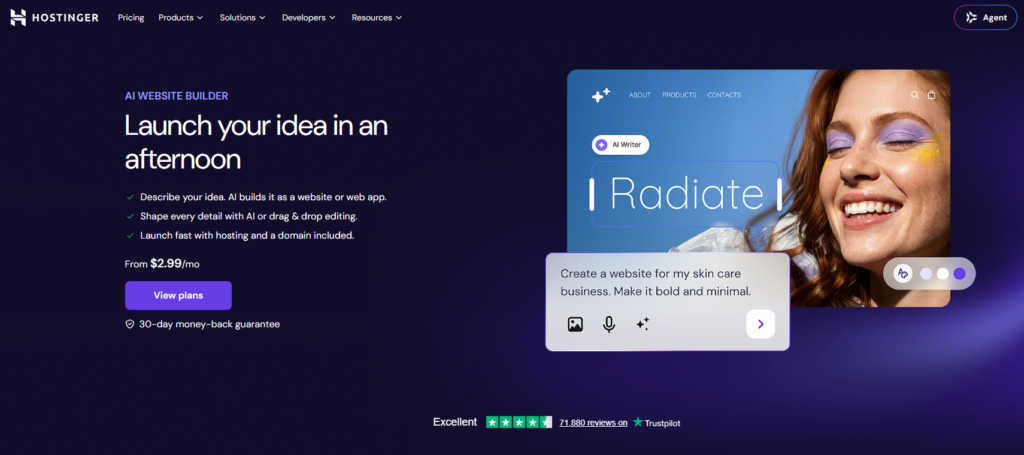Expand the Solutions dropdown menu
This screenshot has height=455, width=1024.
[242, 18]
